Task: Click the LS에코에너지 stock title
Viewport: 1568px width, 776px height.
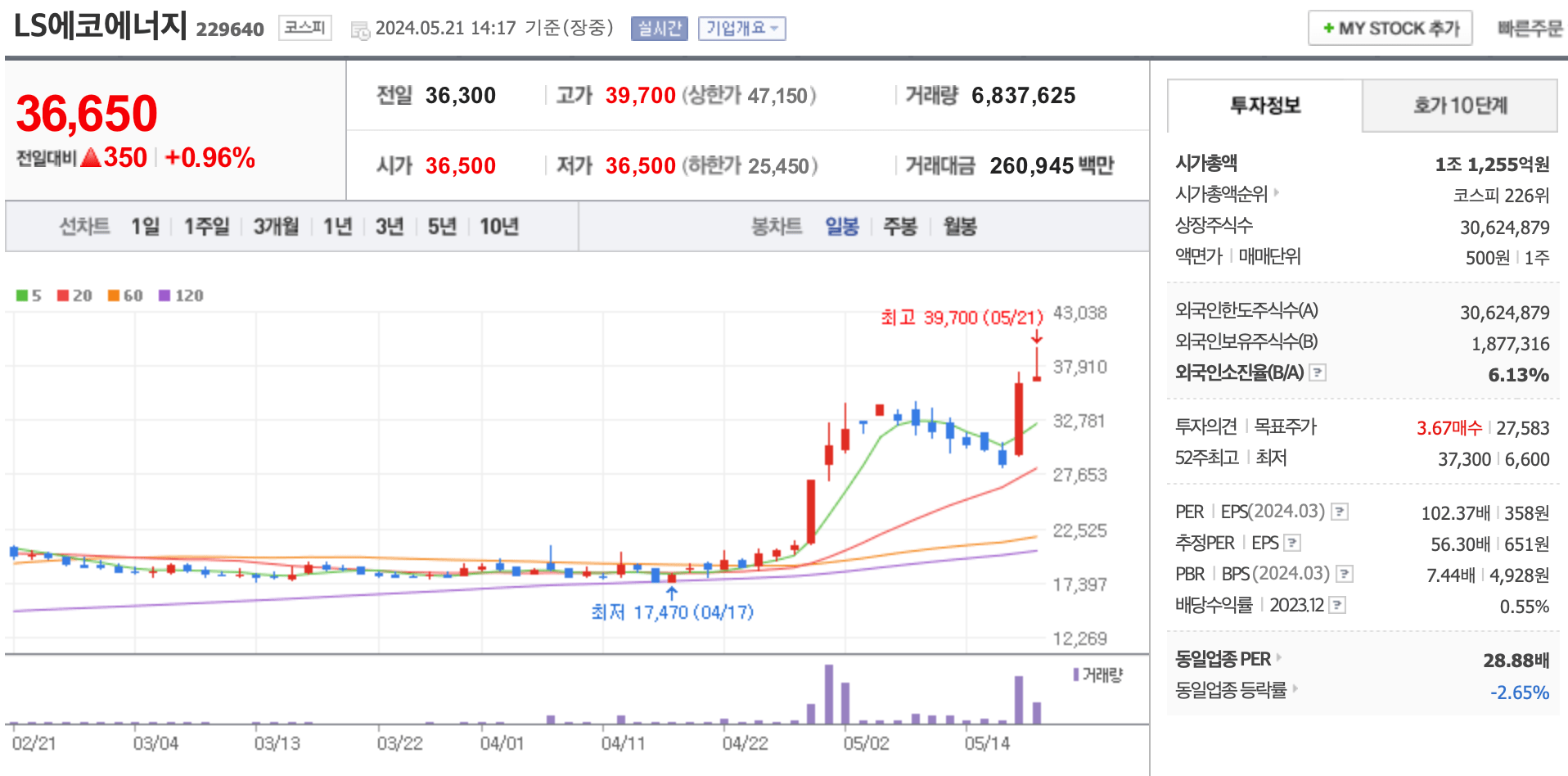Action: click(101, 26)
